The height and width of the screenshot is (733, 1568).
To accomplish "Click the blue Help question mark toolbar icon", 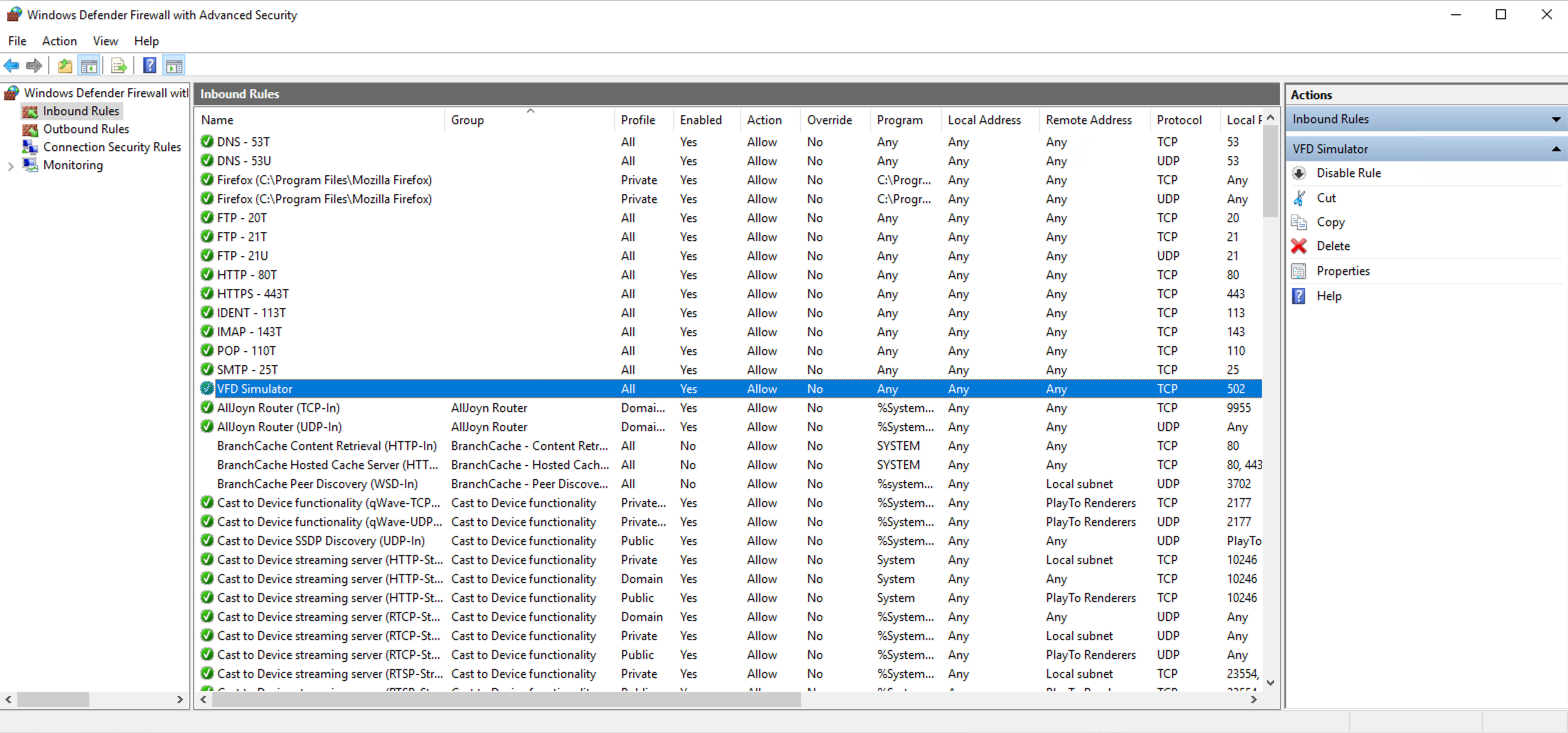I will [150, 66].
